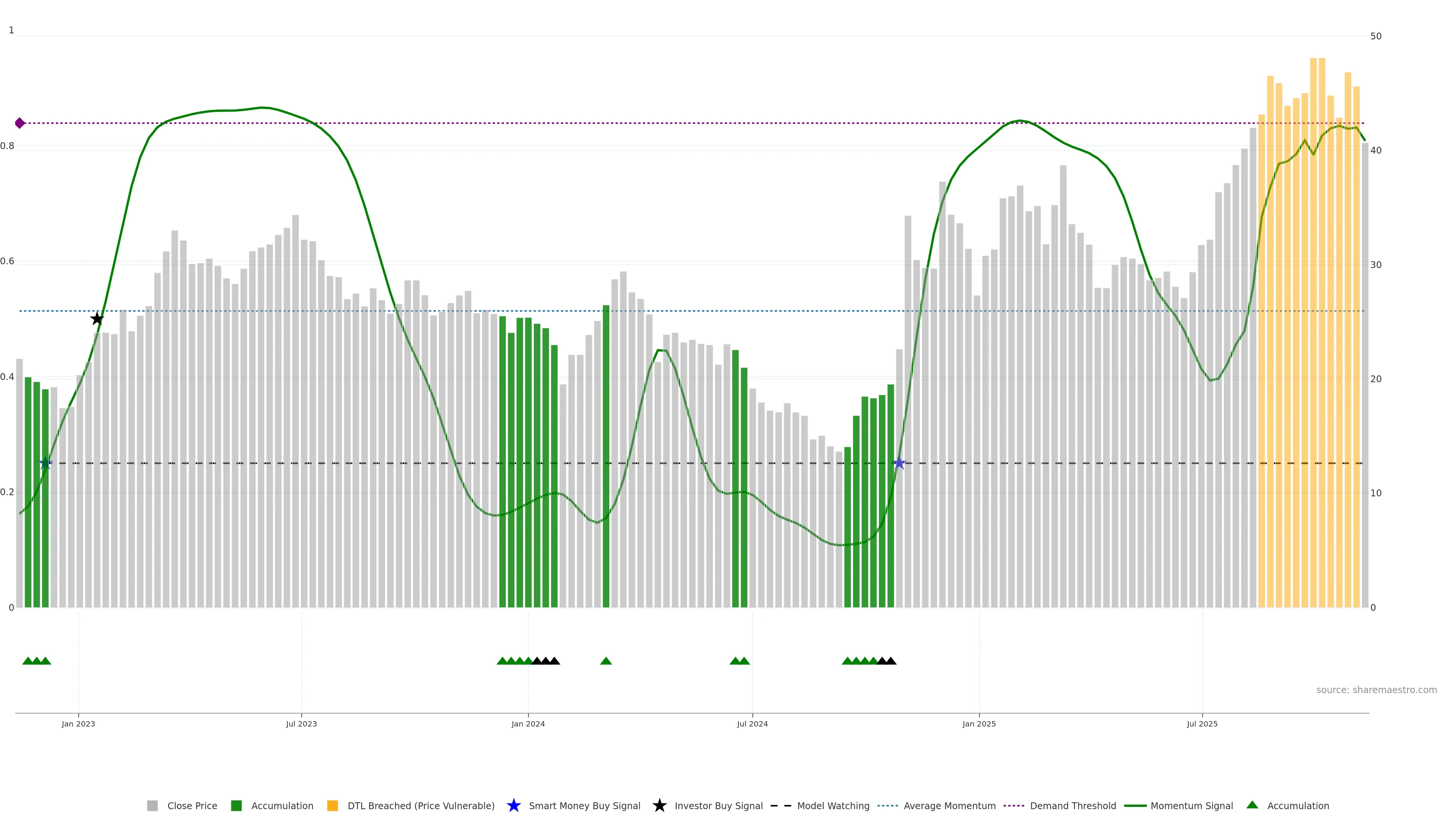Click the Jan 2024 axis label
This screenshot has height=819, width=1456.
click(x=528, y=723)
